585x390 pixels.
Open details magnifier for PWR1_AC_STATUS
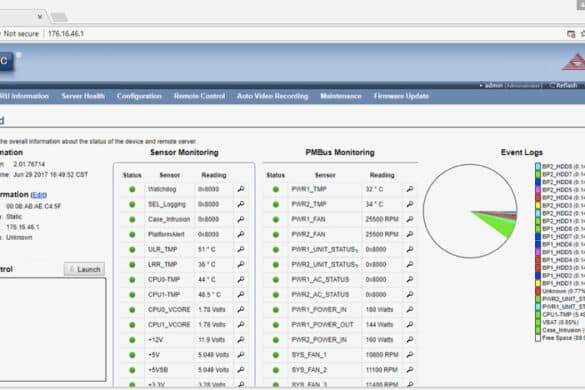pos(410,280)
